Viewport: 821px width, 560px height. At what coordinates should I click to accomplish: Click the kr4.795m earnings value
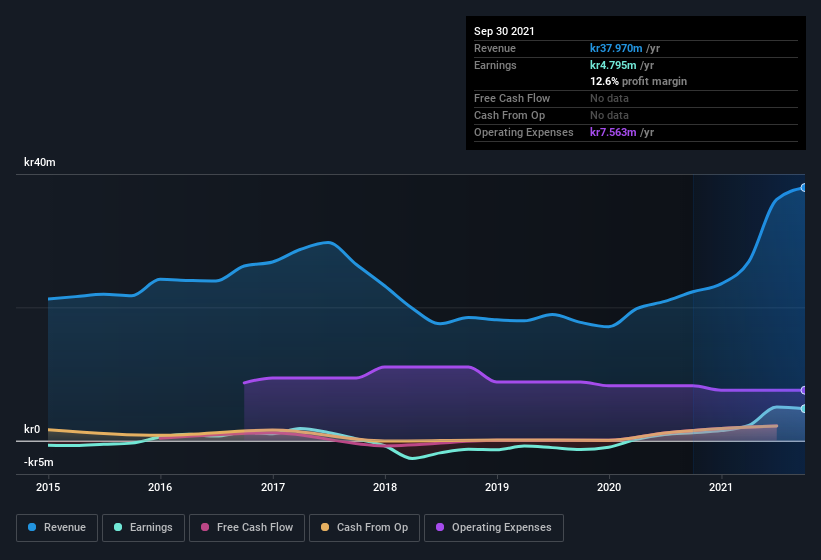613,65
